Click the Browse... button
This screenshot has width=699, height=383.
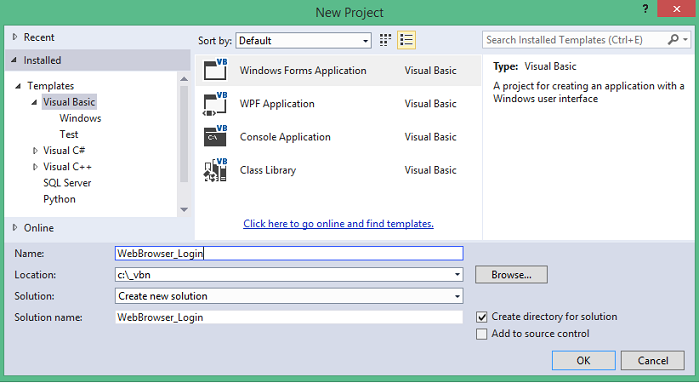pos(511,275)
